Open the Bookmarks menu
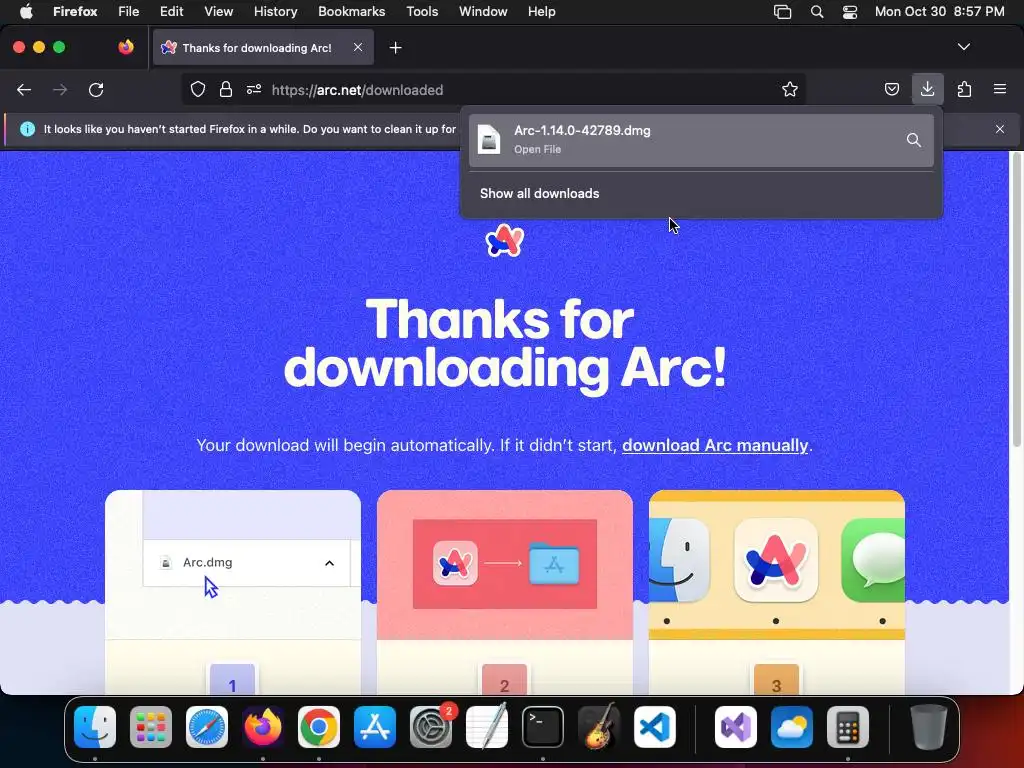Viewport: 1024px width, 768px height. [351, 11]
